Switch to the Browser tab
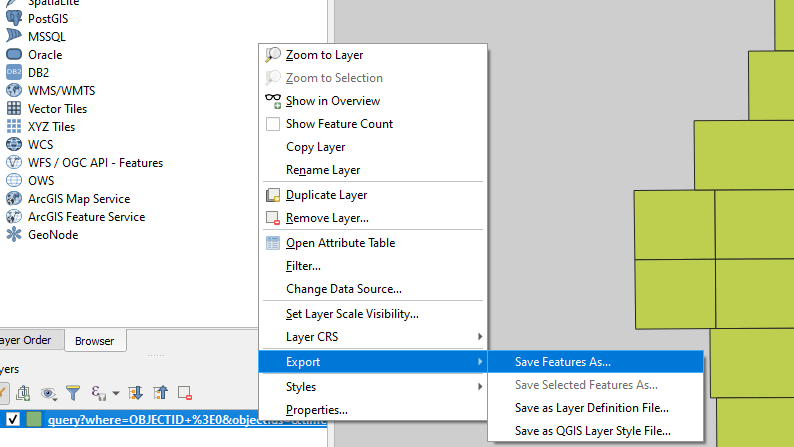This screenshot has height=447, width=794. point(95,341)
